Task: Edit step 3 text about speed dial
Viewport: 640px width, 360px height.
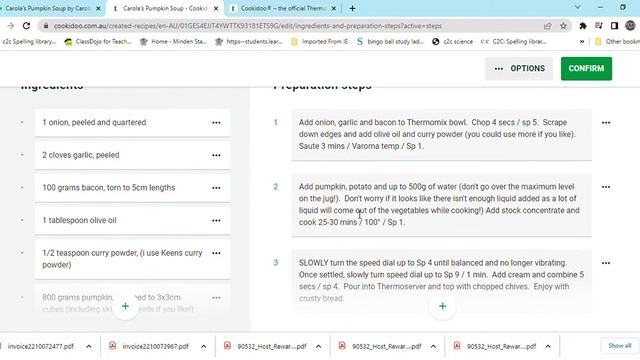Action: point(442,280)
